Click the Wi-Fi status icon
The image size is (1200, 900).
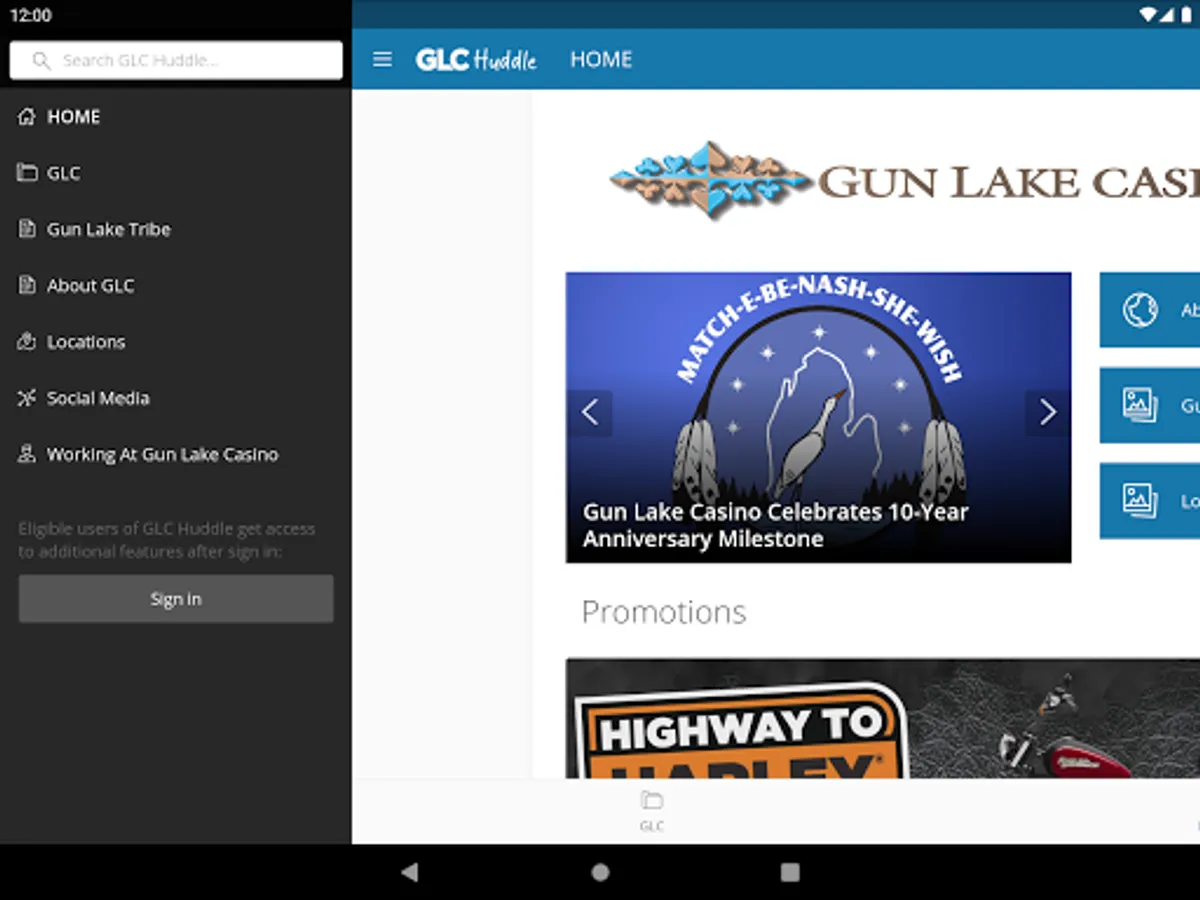pyautogui.click(x=1148, y=15)
